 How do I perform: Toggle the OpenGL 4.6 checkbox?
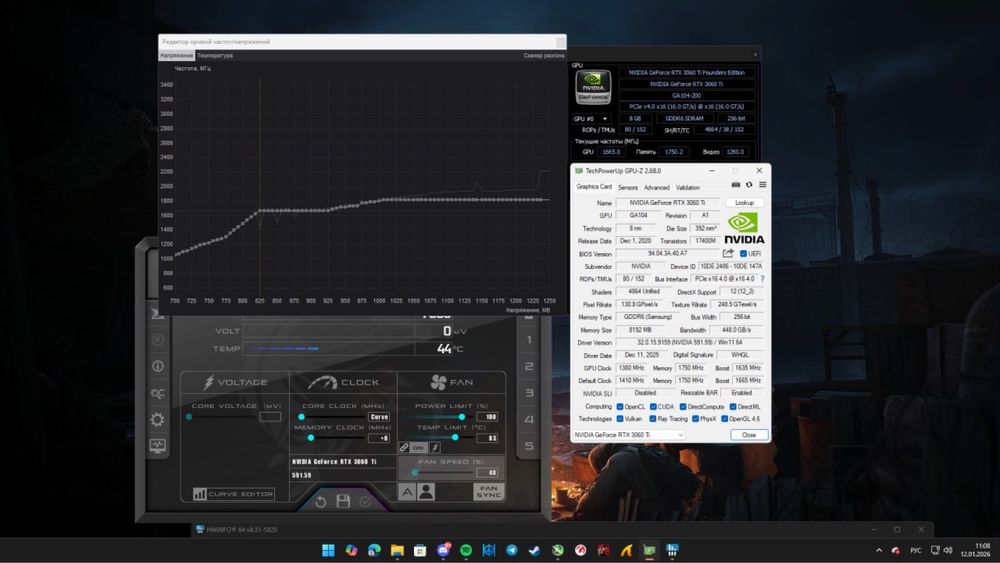724,419
